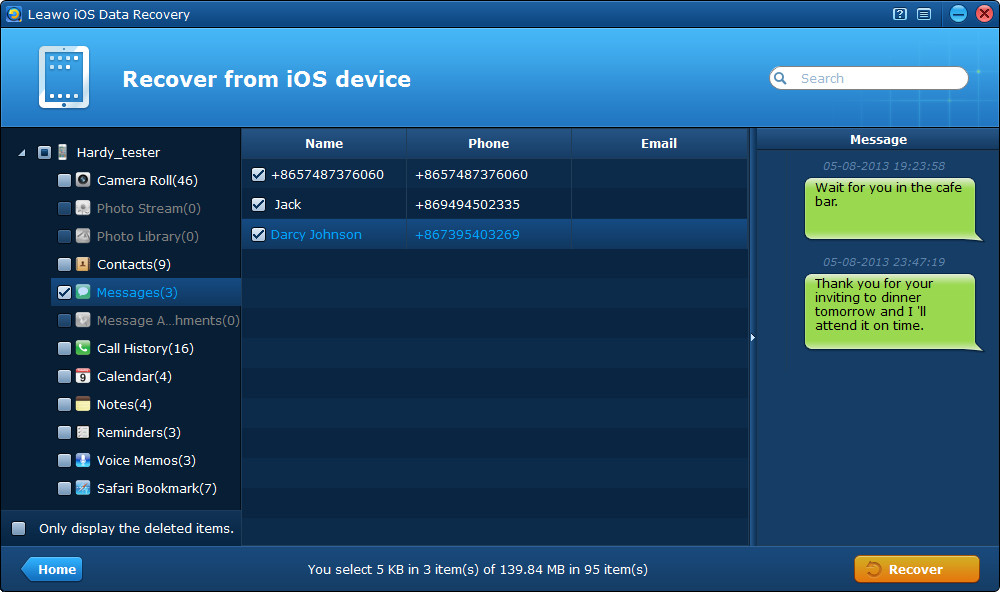This screenshot has width=1000, height=592.
Task: Open the help icon in title bar
Action: [x=900, y=14]
